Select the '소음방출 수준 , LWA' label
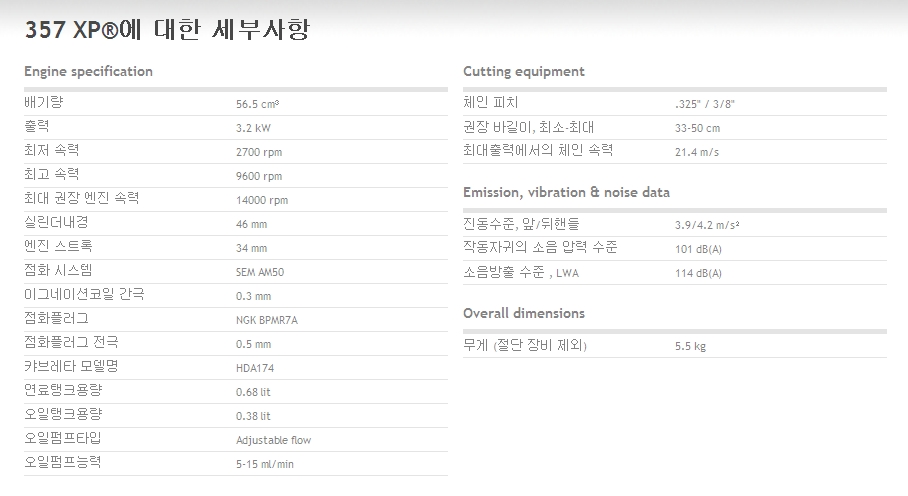 pos(521,272)
